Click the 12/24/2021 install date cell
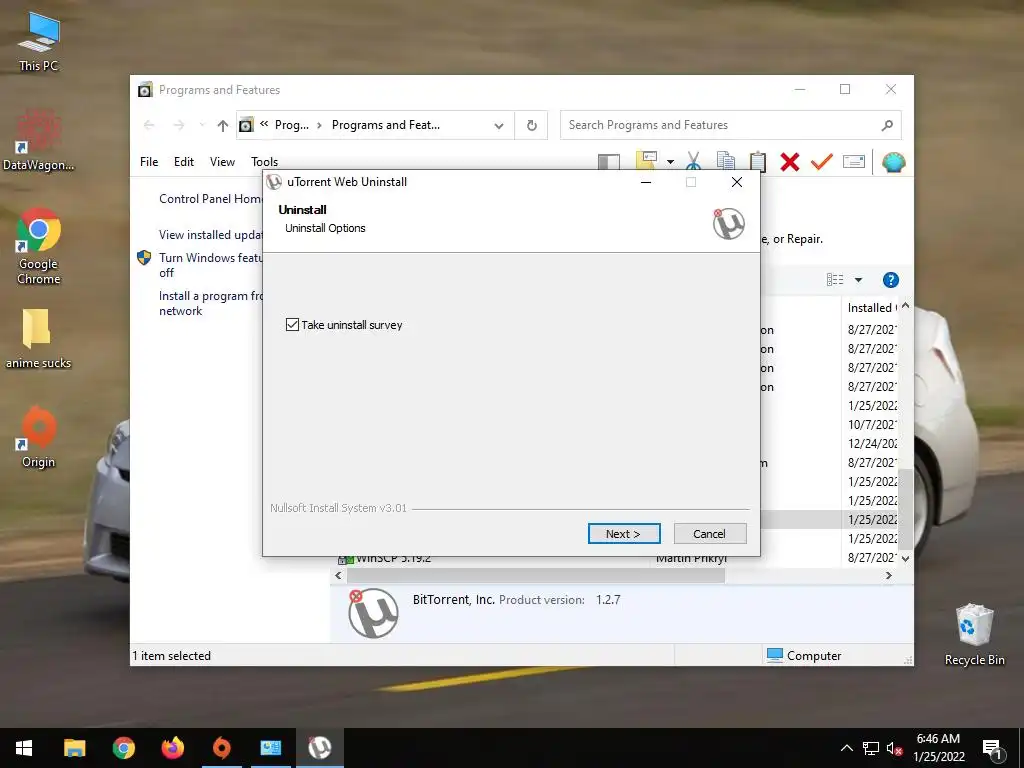This screenshot has height=768, width=1024. 872,443
